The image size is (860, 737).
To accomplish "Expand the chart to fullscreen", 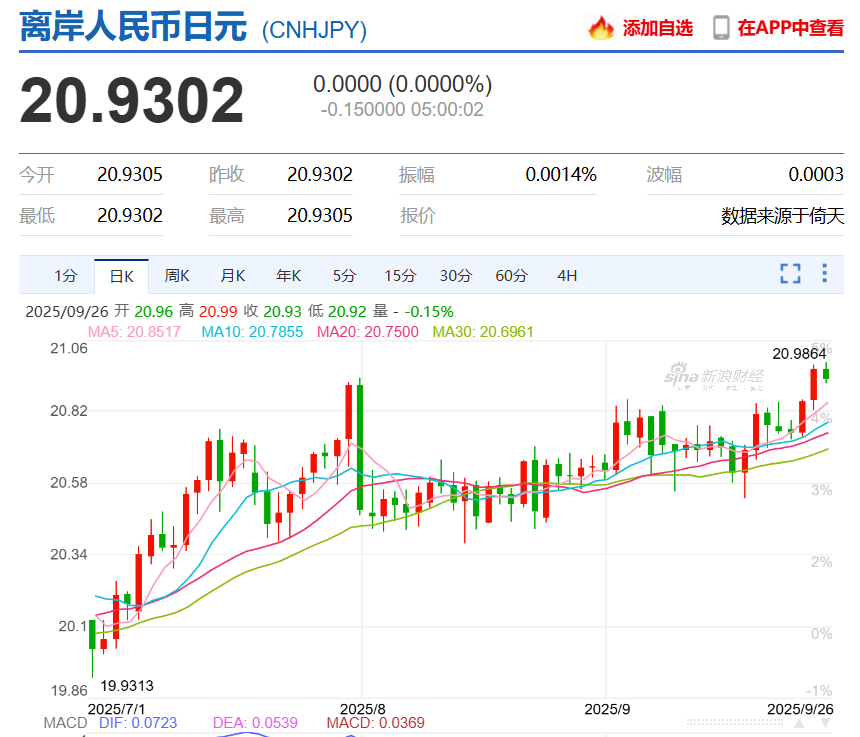I will pyautogui.click(x=790, y=273).
